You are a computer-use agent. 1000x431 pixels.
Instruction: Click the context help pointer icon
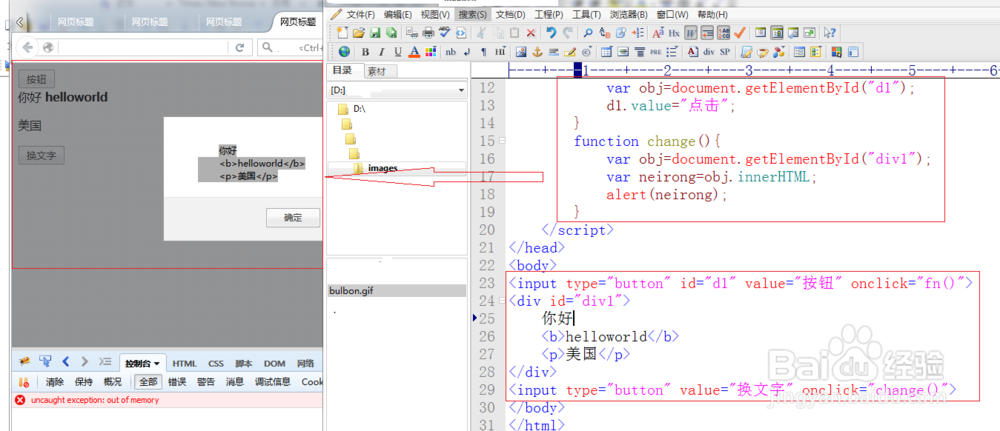[830, 33]
